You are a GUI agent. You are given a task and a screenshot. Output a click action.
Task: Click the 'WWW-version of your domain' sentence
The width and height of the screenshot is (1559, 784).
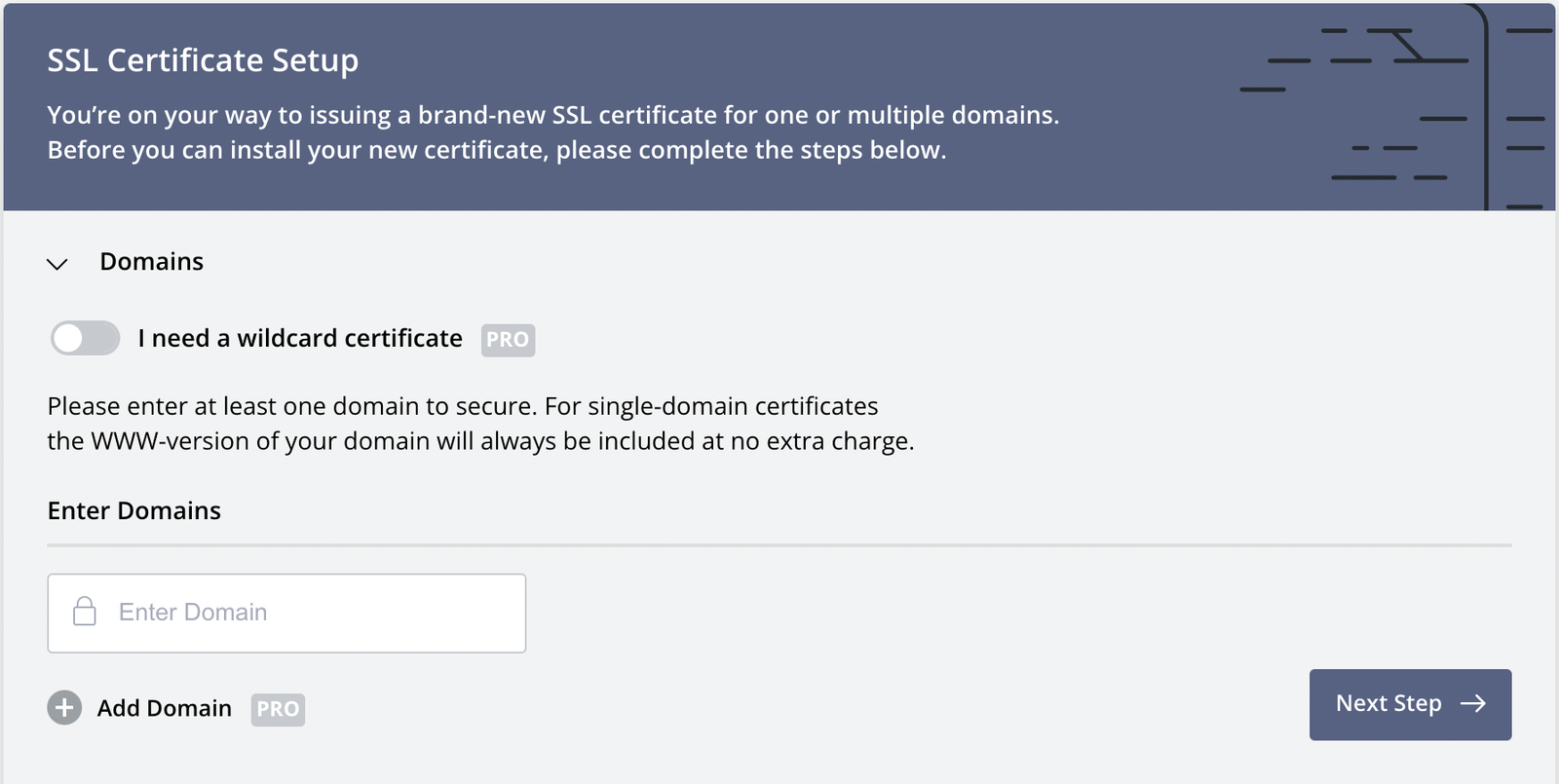point(480,441)
